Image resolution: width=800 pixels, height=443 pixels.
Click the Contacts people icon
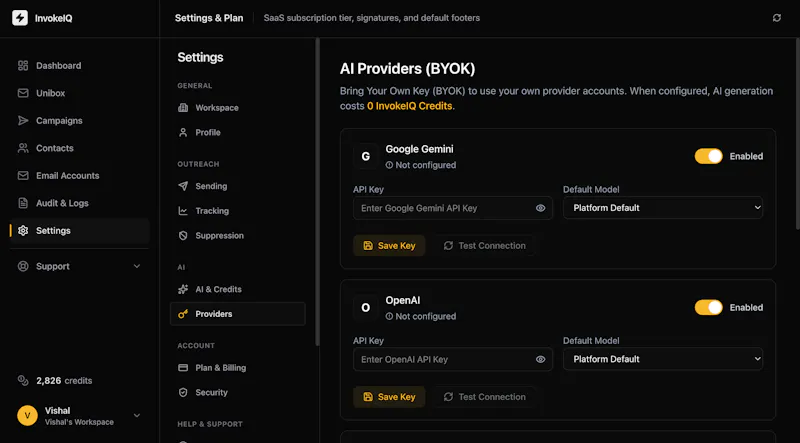click(x=23, y=148)
